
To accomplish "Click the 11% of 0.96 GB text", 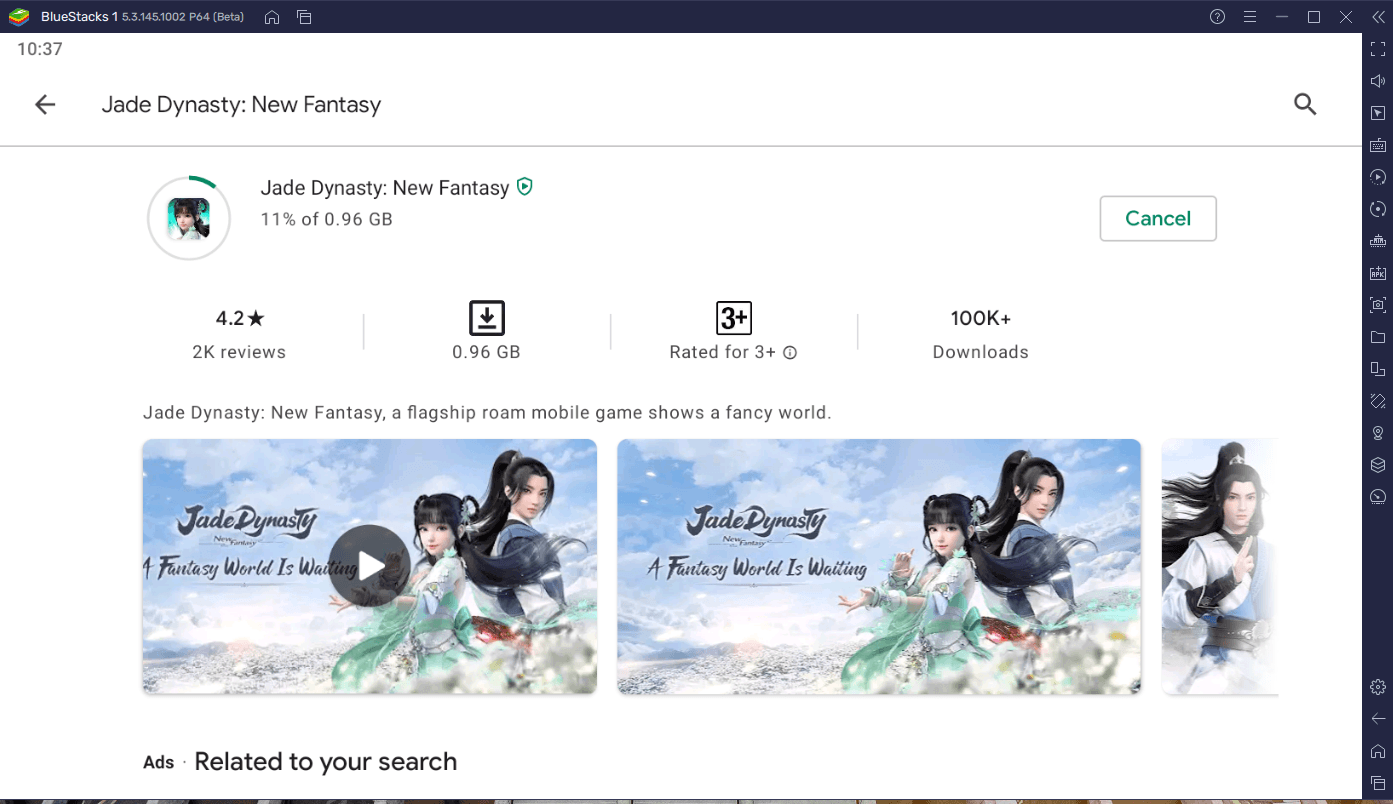I will click(x=327, y=218).
